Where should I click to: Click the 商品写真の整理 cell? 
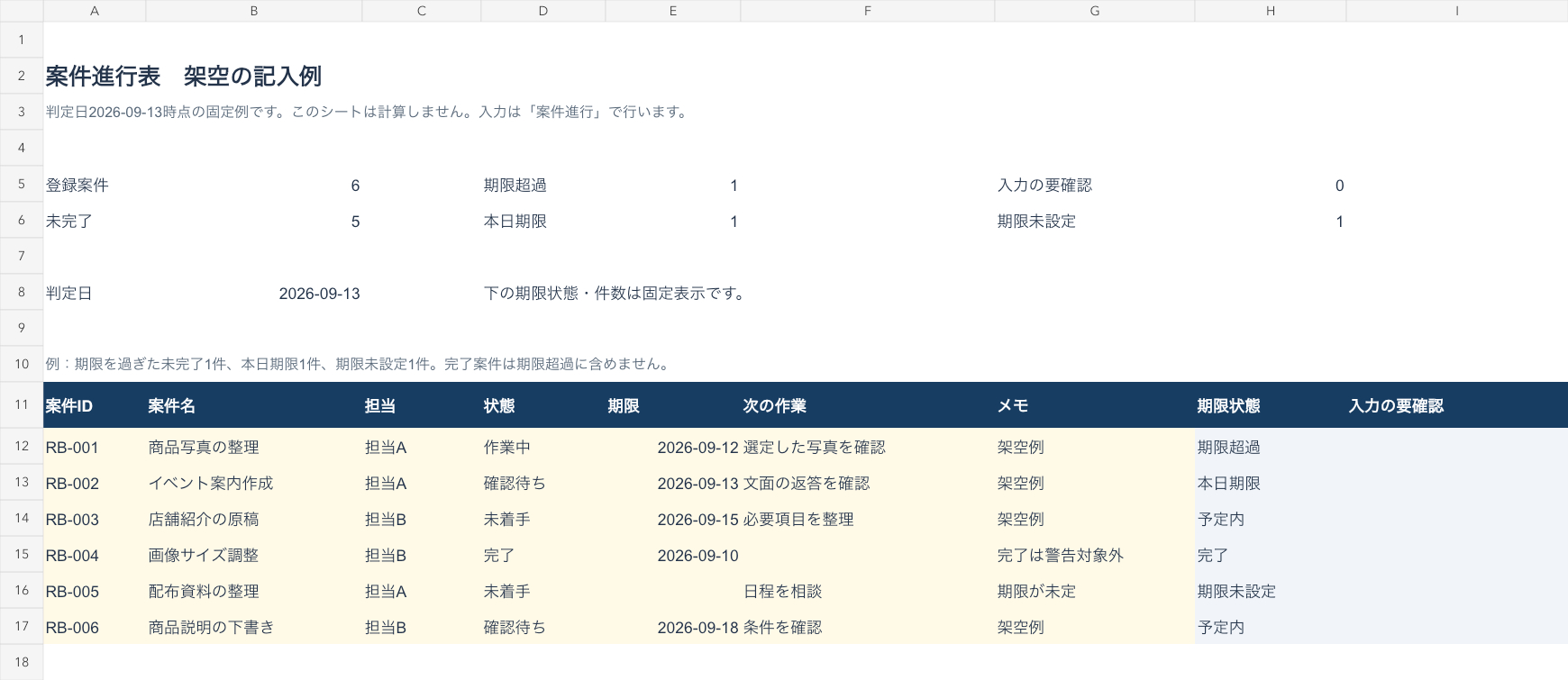tap(254, 447)
